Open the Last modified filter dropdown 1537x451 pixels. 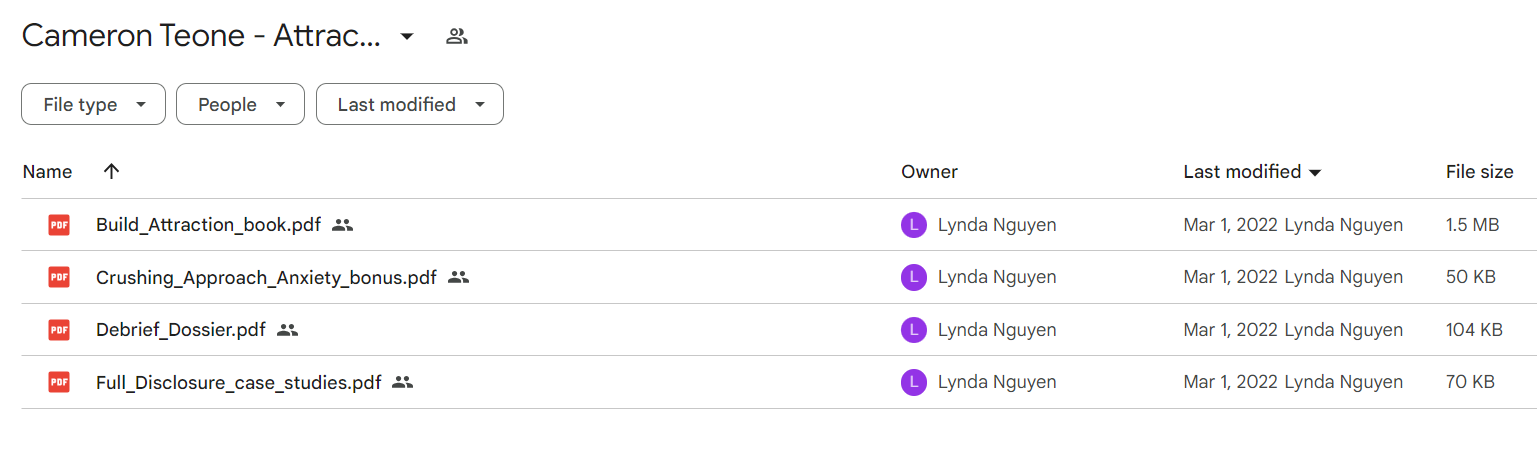tap(410, 104)
